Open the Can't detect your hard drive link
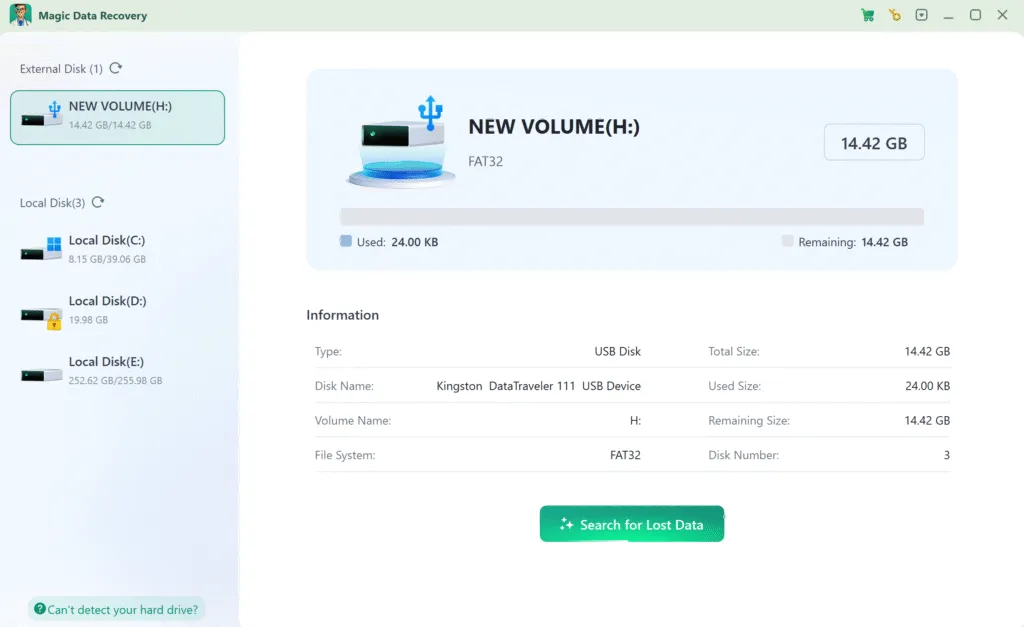The image size is (1024, 627). pyautogui.click(x=116, y=608)
